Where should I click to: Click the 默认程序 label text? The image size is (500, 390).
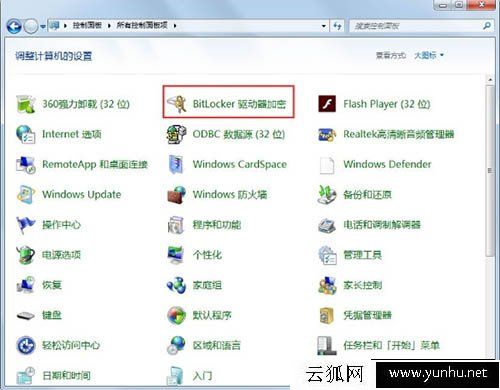212,315
